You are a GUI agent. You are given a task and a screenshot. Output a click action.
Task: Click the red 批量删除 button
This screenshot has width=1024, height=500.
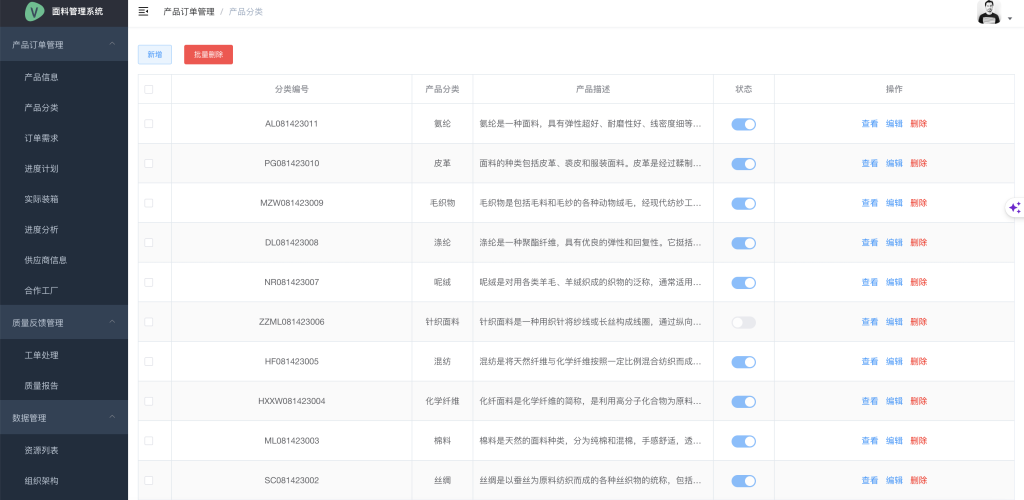pos(208,55)
